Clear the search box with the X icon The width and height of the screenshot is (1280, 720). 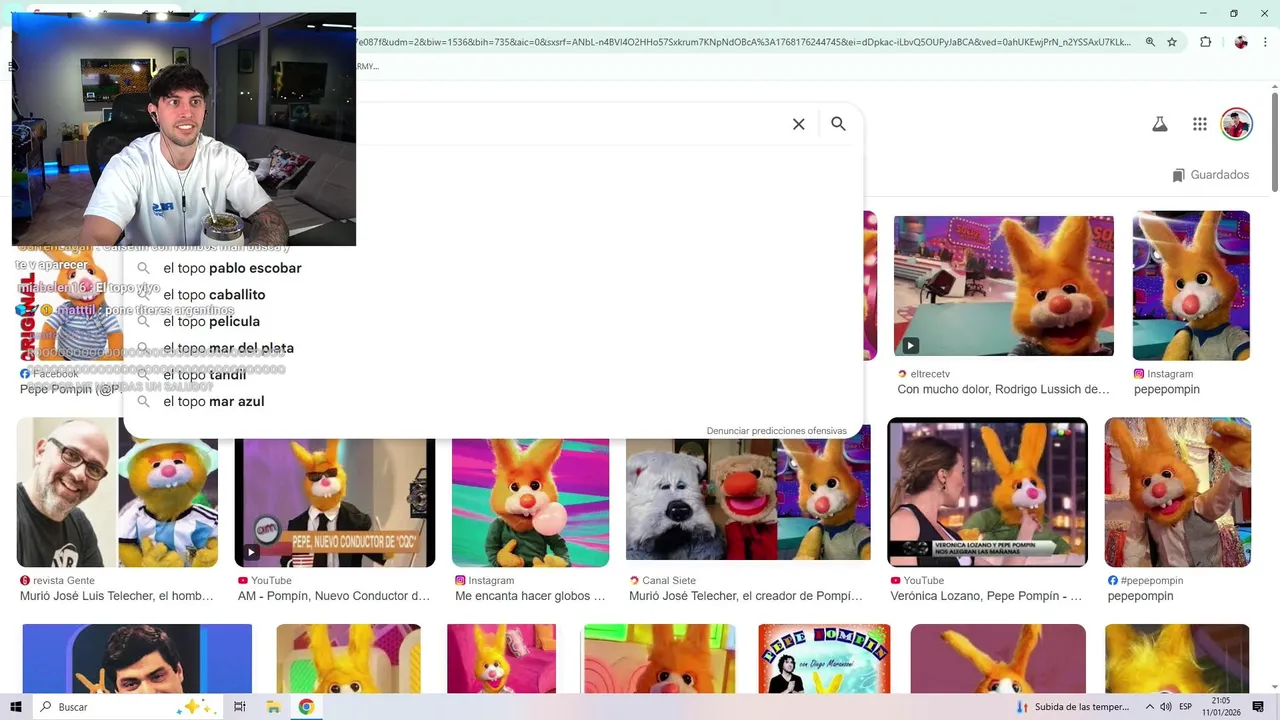click(x=798, y=124)
